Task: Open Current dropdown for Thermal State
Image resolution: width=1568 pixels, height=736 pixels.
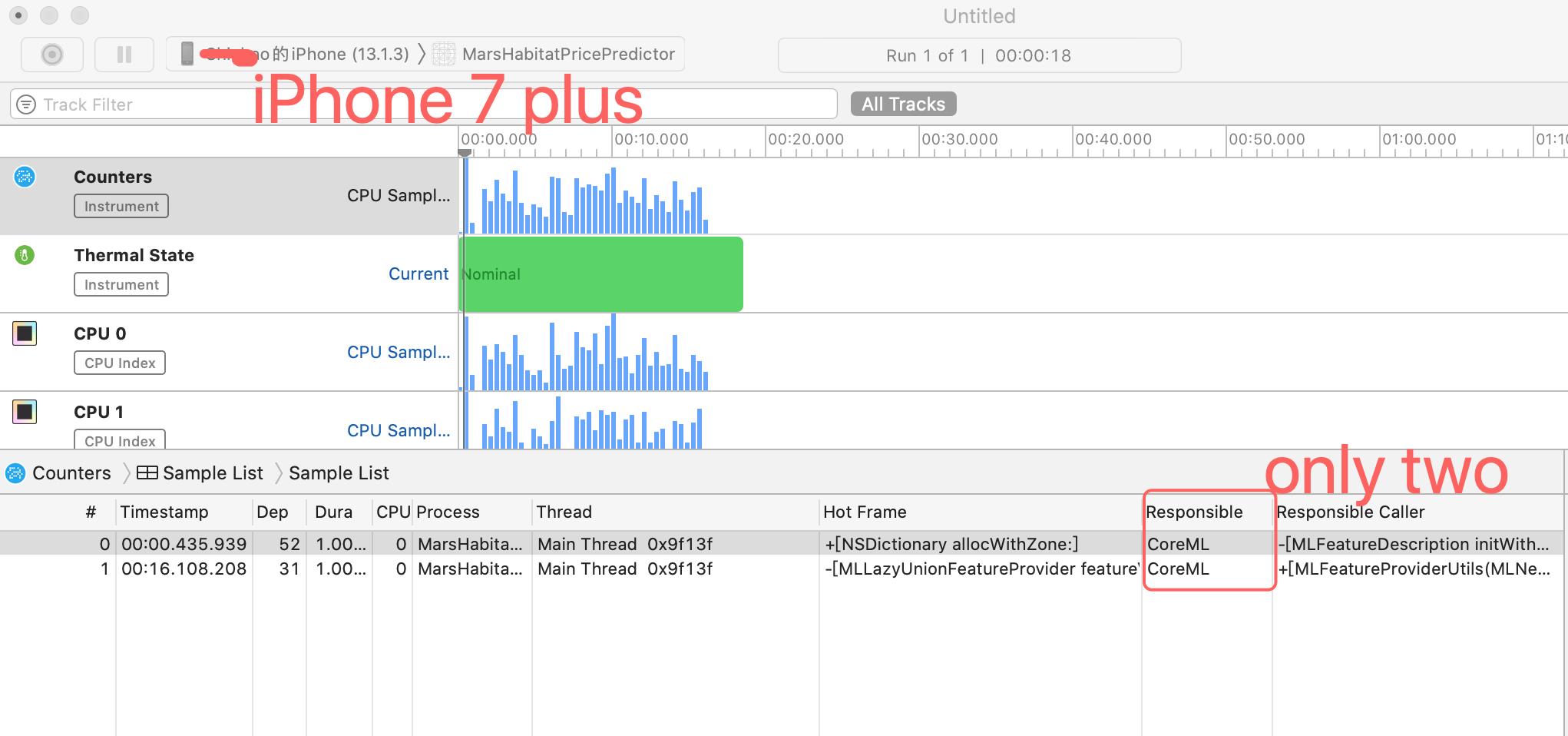Action: [418, 274]
